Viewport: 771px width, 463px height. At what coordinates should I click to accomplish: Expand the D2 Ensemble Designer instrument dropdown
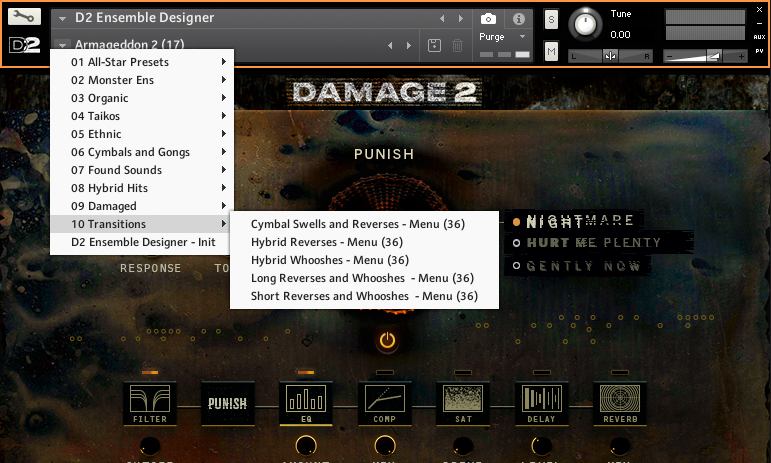63,19
